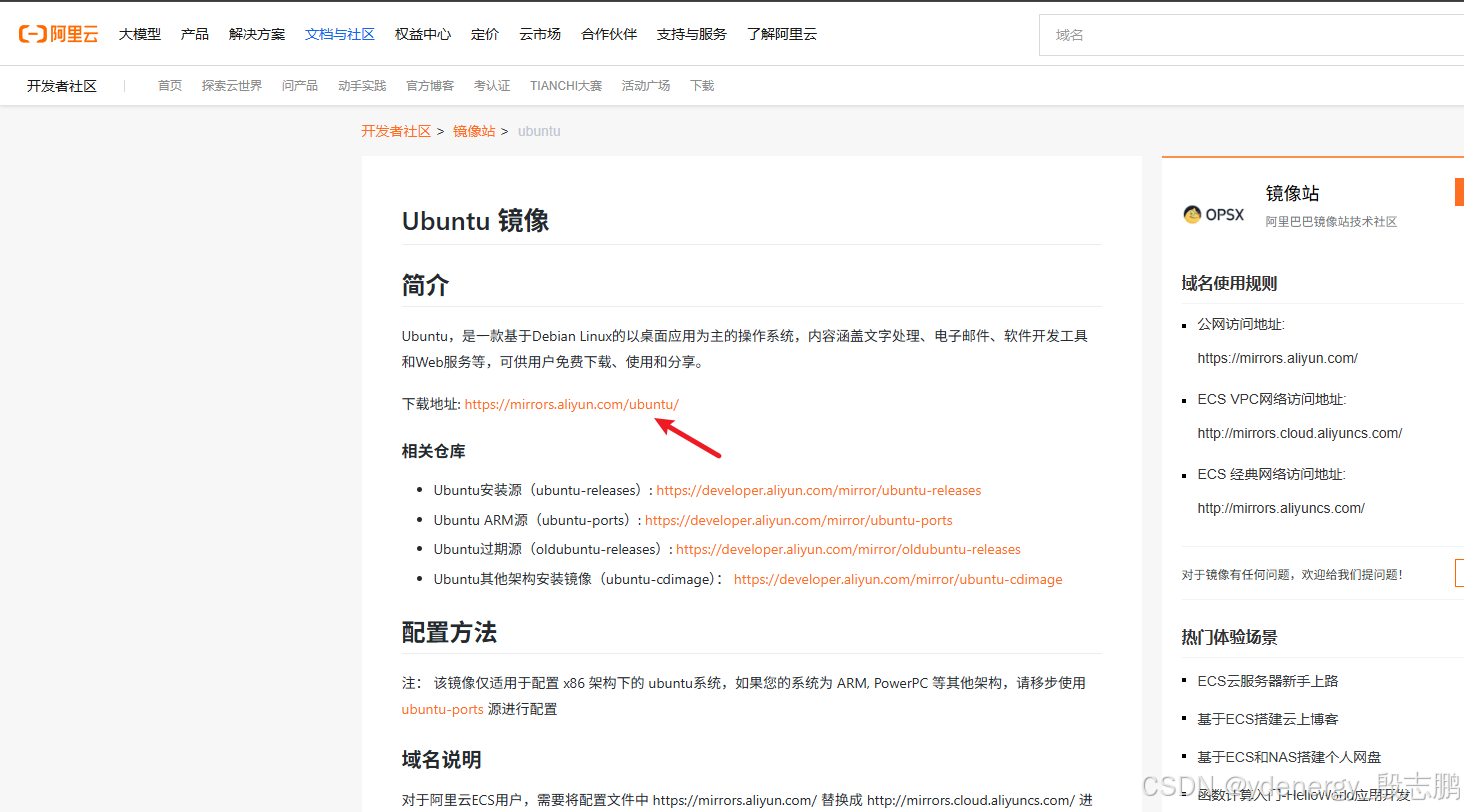The image size is (1464, 812).
Task: Select the 探索云世界 tab
Action: [232, 86]
